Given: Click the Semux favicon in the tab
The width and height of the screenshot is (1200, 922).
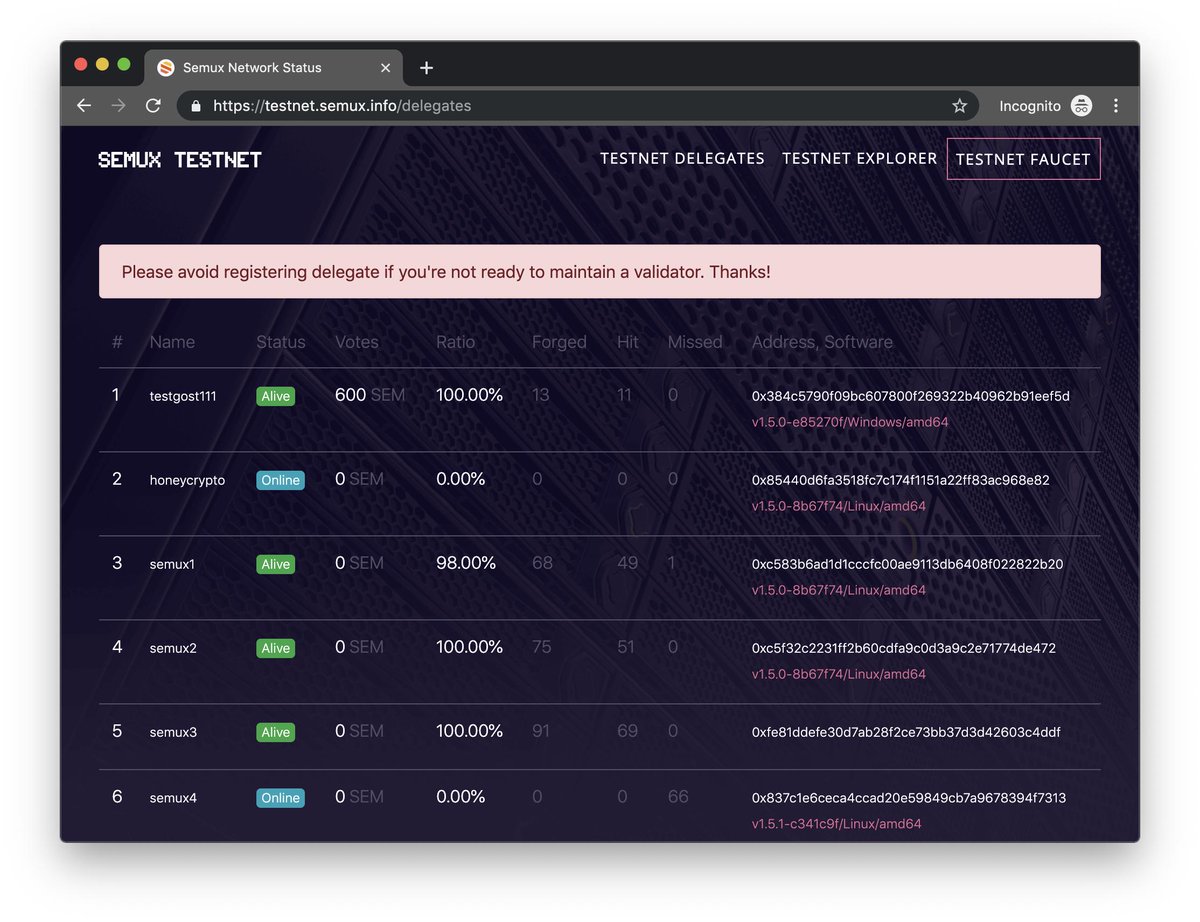Looking at the screenshot, I should (x=166, y=68).
